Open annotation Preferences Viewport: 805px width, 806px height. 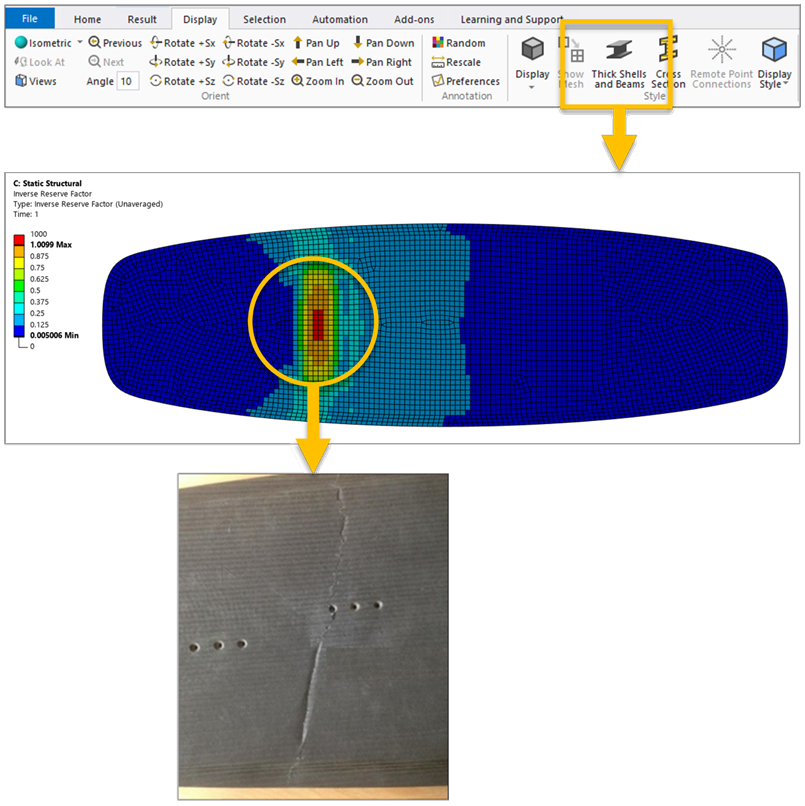coord(466,81)
